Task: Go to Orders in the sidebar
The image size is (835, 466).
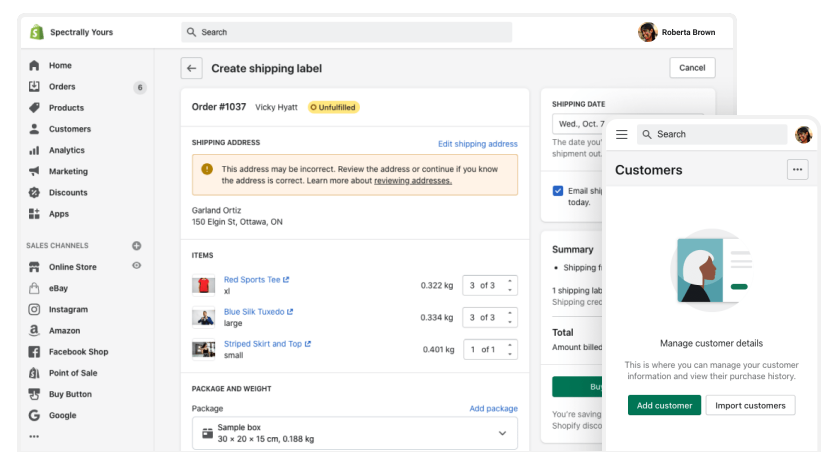Action: (x=62, y=87)
